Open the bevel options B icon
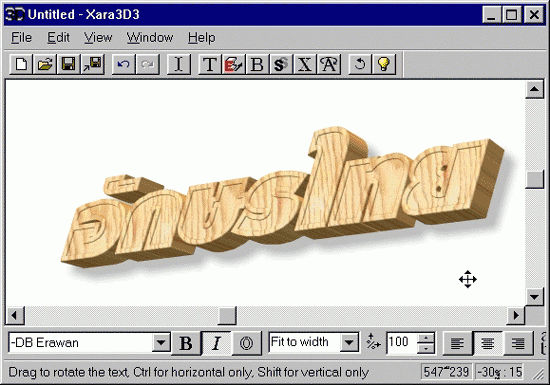The height and width of the screenshot is (385, 550). click(257, 64)
